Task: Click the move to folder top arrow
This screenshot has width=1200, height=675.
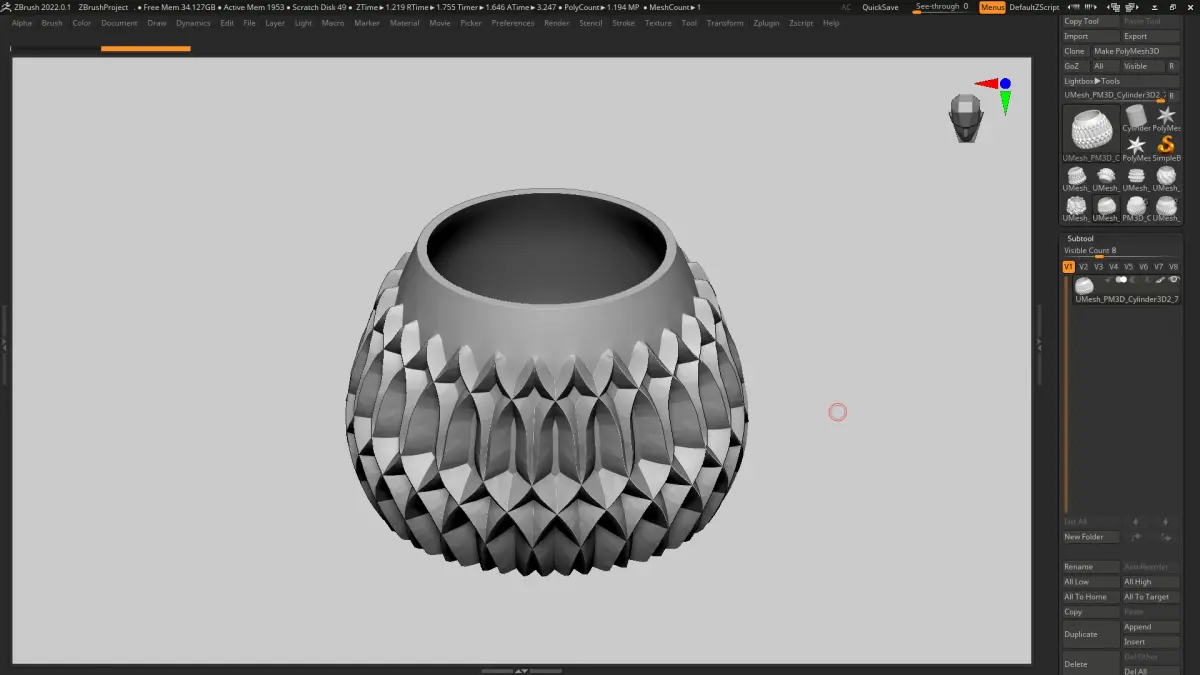Action: [x=1135, y=537]
